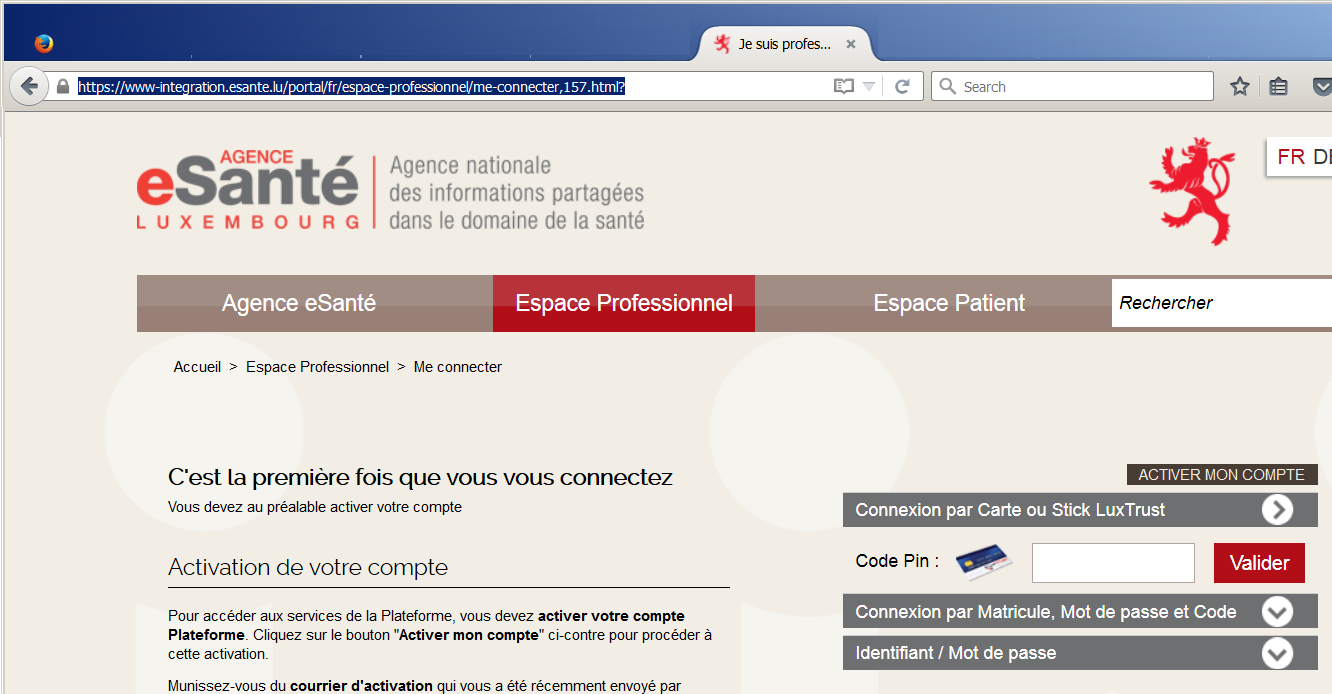Reload the current page

[x=902, y=87]
